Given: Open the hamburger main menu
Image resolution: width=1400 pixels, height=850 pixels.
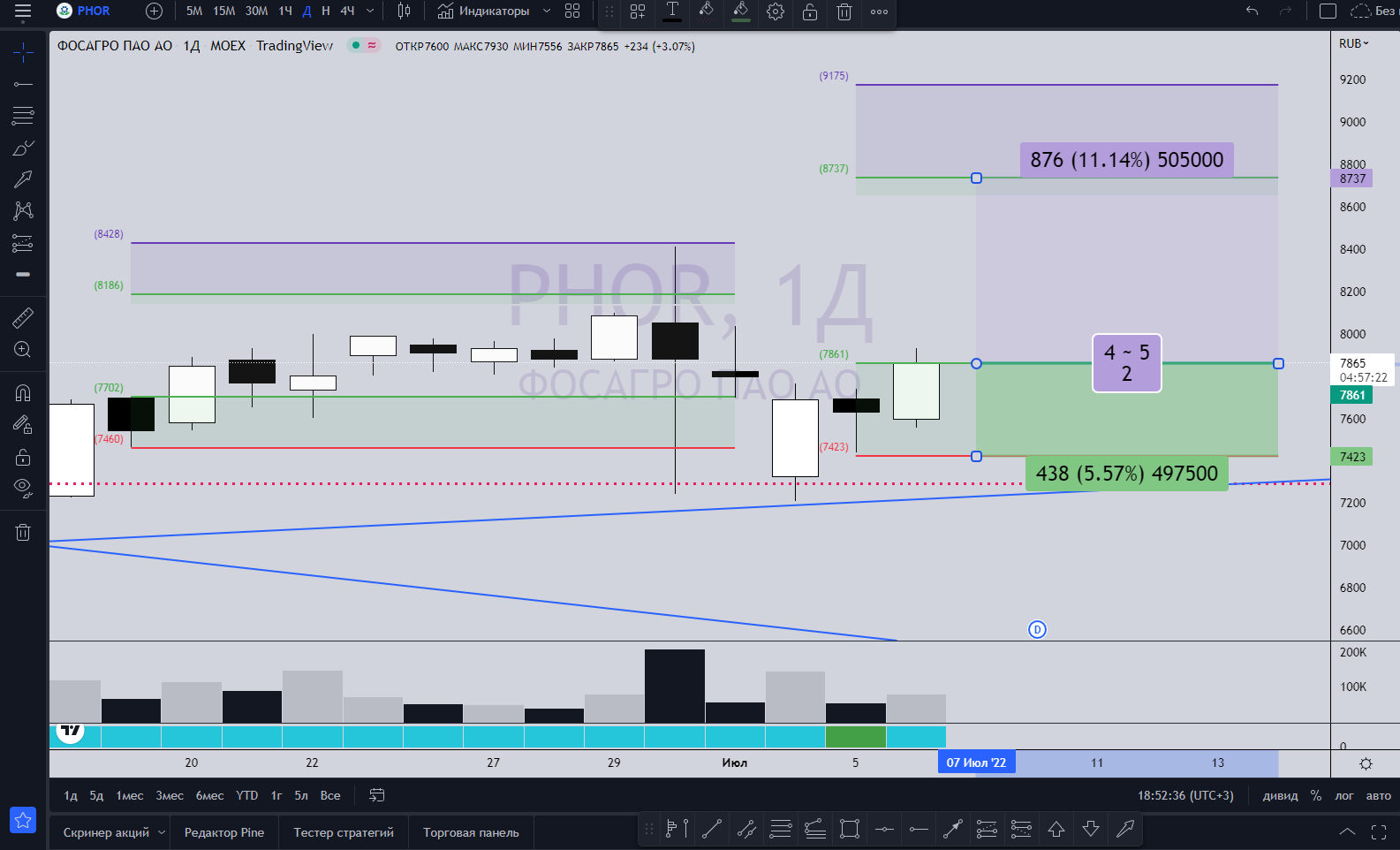Looking at the screenshot, I should 23,11.
